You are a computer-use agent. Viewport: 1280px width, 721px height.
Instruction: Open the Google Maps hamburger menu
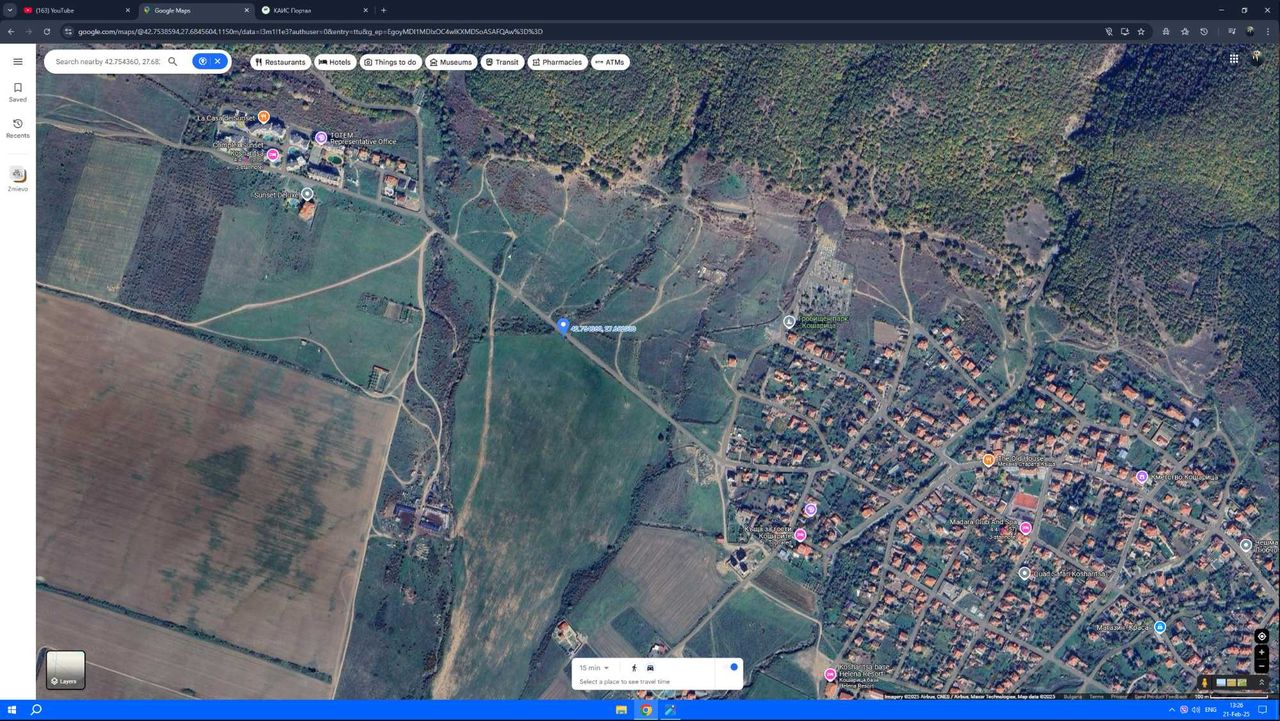point(17,61)
